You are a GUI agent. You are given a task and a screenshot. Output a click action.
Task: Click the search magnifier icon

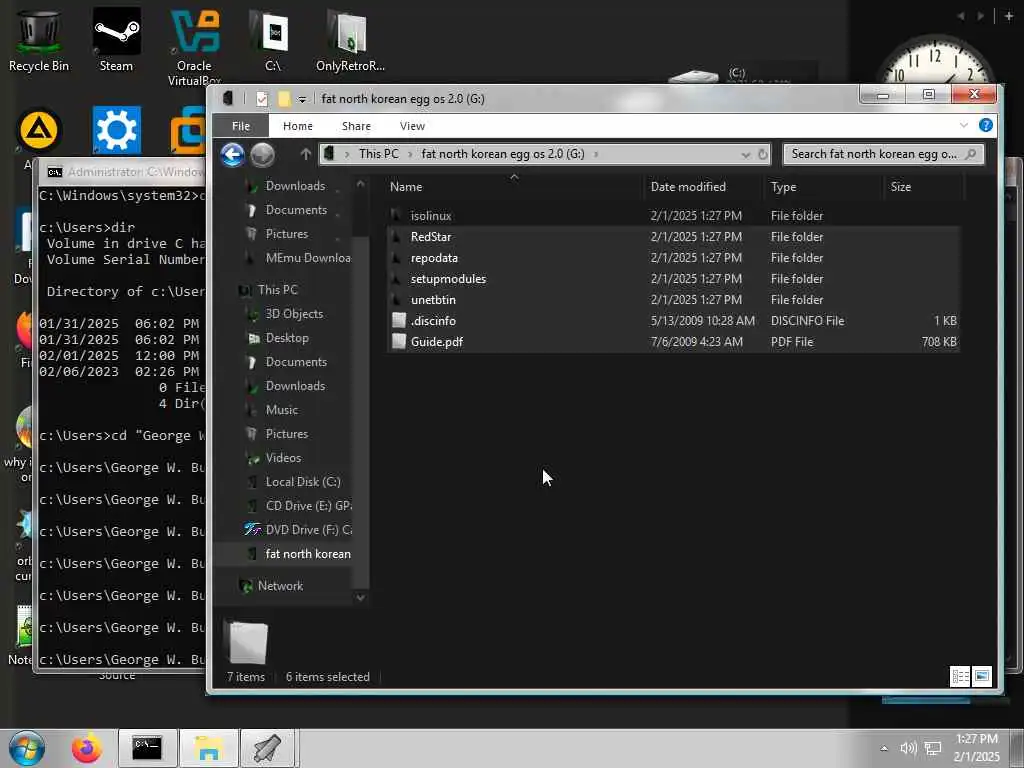[970, 154]
